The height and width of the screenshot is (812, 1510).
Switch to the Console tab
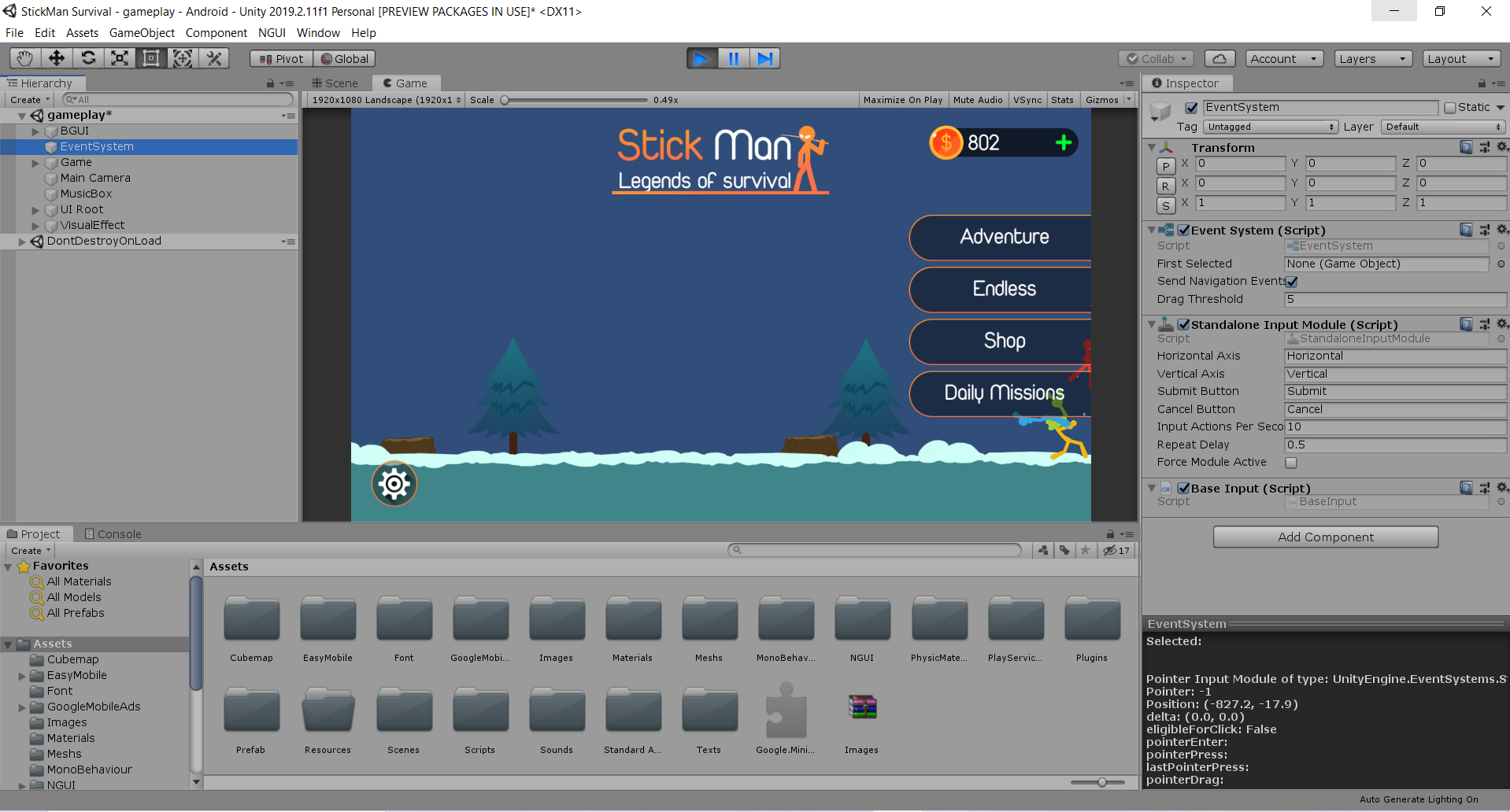(x=113, y=534)
